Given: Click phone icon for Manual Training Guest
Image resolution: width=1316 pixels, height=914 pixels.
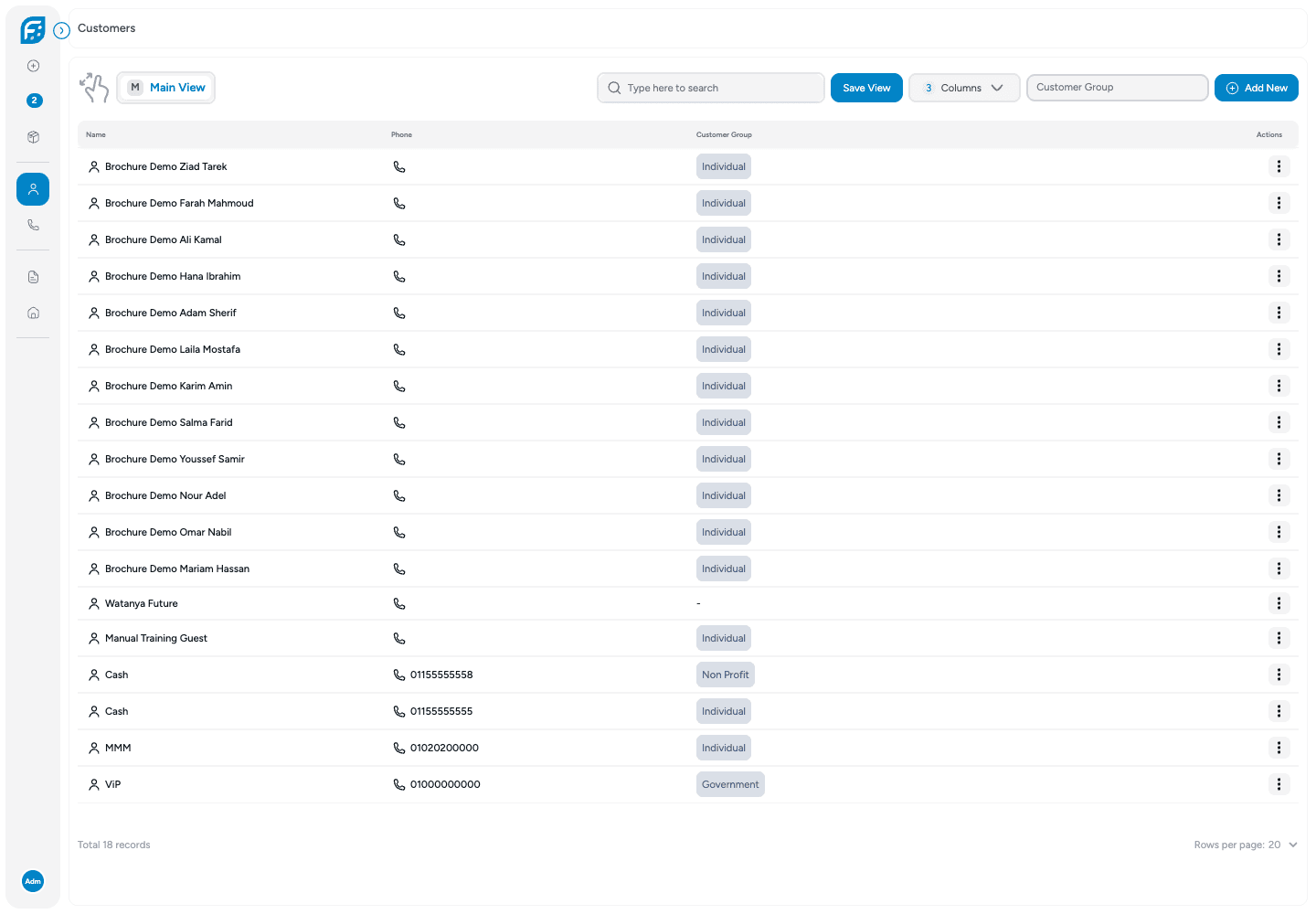Looking at the screenshot, I should [399, 638].
